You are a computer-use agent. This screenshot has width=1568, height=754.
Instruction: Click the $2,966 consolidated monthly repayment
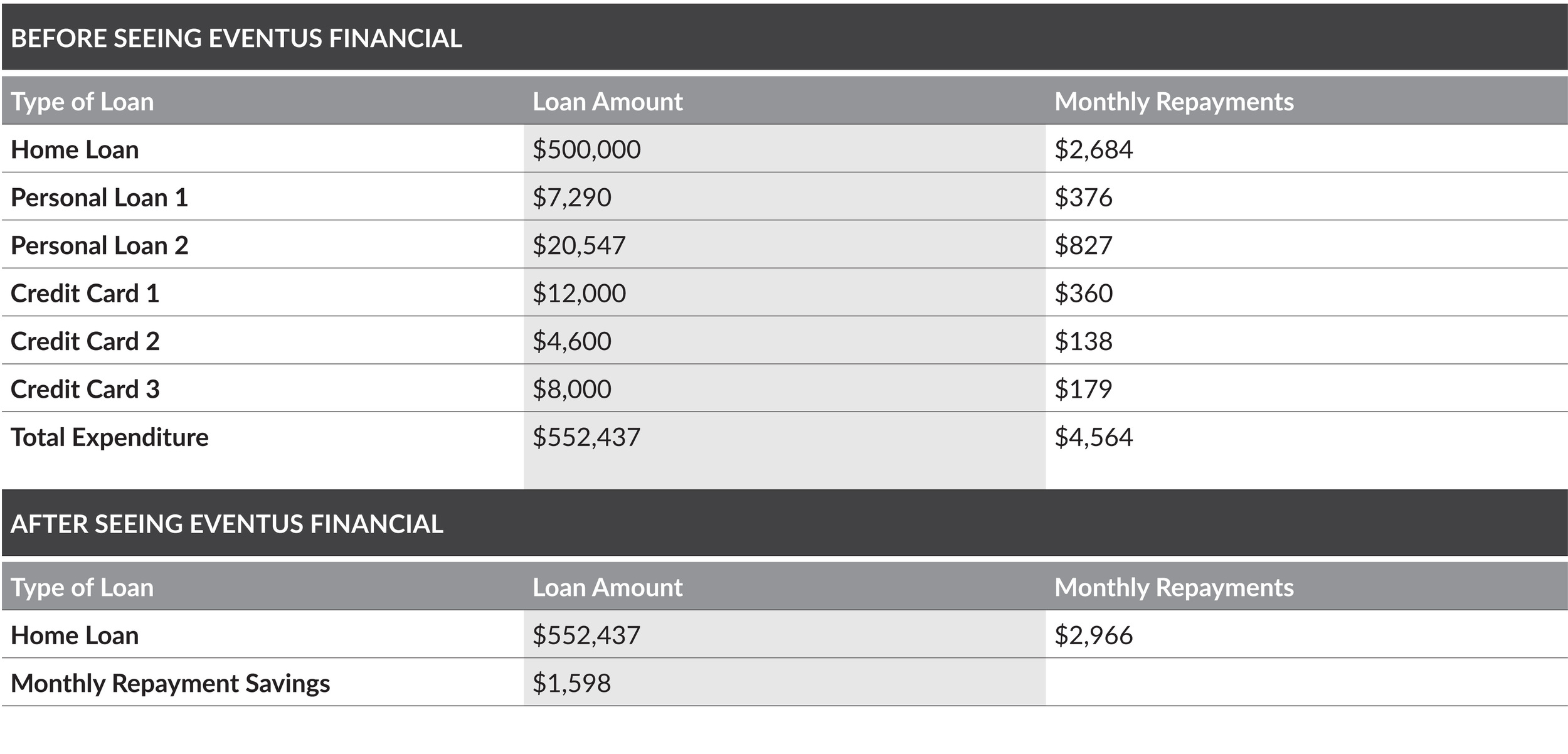click(x=1093, y=636)
